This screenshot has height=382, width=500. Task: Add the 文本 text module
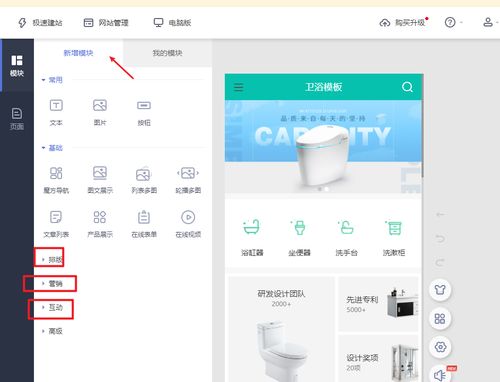pos(56,112)
